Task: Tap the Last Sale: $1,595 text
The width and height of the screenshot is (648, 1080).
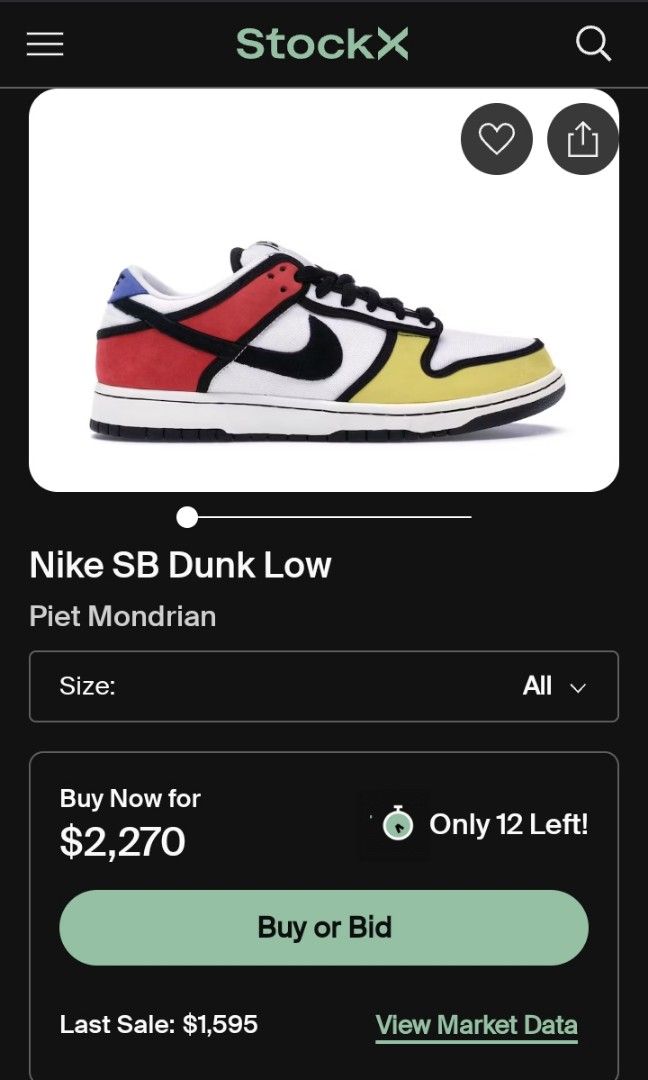Action: click(x=159, y=1024)
